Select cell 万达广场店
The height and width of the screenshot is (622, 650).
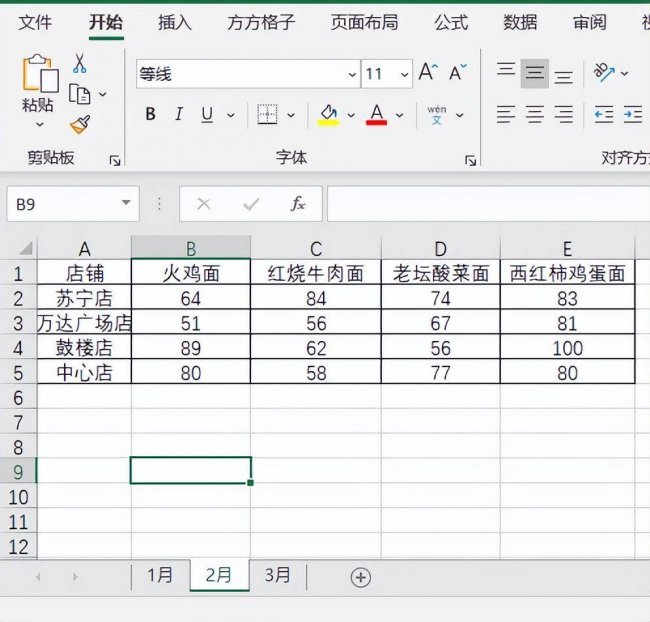pos(84,323)
